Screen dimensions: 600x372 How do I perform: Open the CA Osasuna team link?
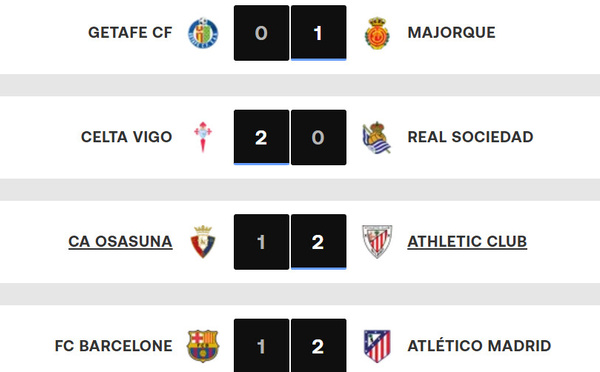(120, 241)
